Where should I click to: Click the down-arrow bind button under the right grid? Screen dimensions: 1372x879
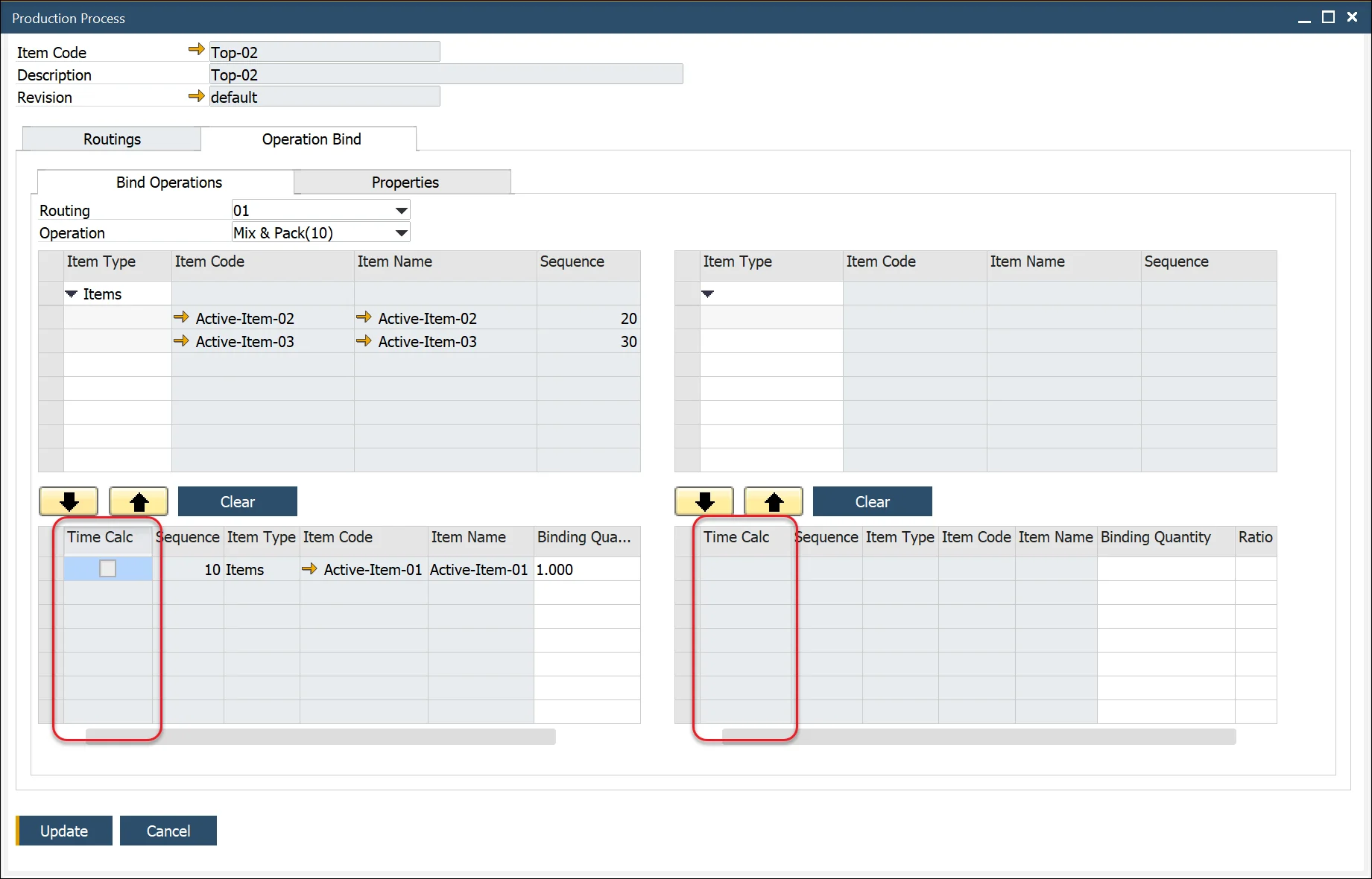[704, 501]
